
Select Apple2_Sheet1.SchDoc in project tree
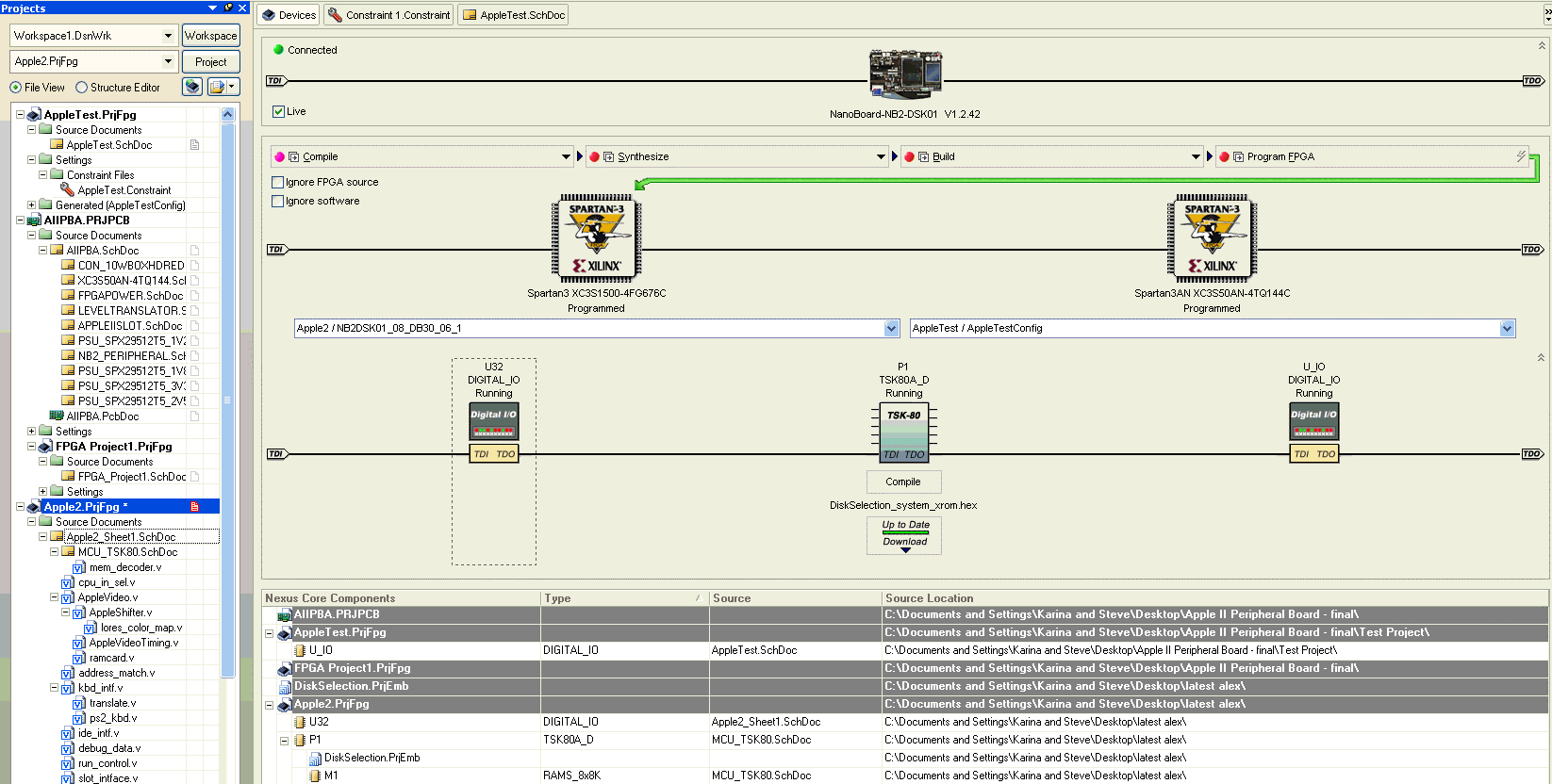(x=121, y=537)
